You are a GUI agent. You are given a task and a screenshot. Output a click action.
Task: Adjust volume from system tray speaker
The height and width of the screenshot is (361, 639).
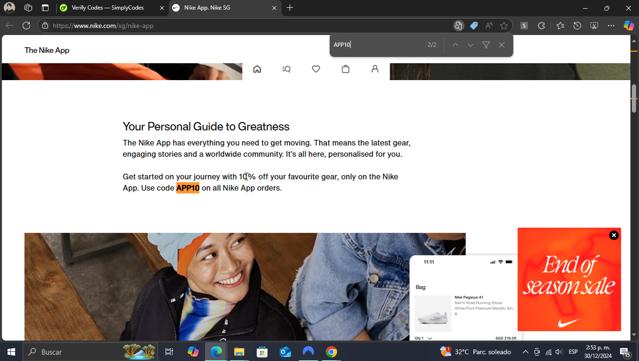pos(559,352)
